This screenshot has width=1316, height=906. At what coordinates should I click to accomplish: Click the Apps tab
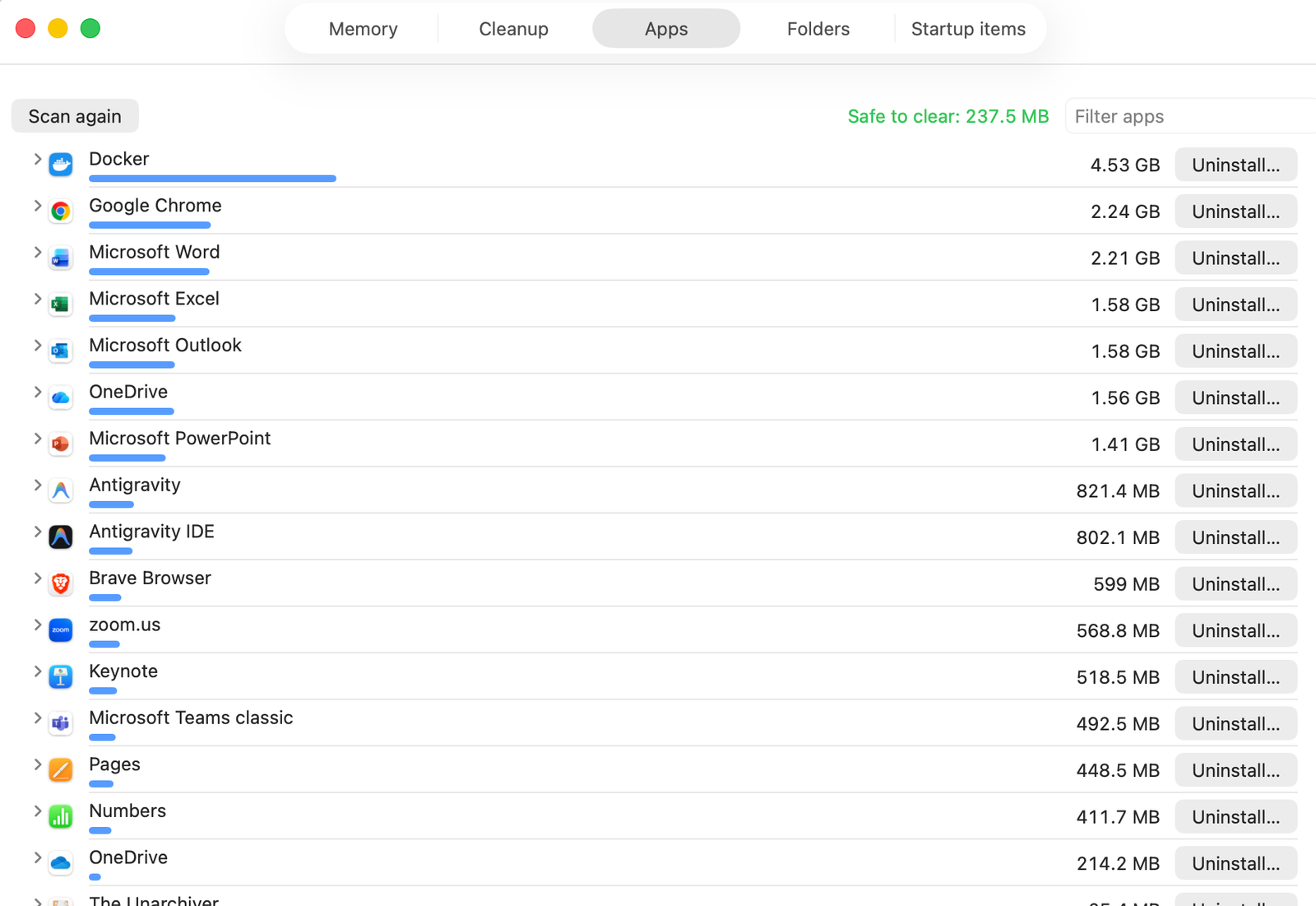click(x=666, y=29)
